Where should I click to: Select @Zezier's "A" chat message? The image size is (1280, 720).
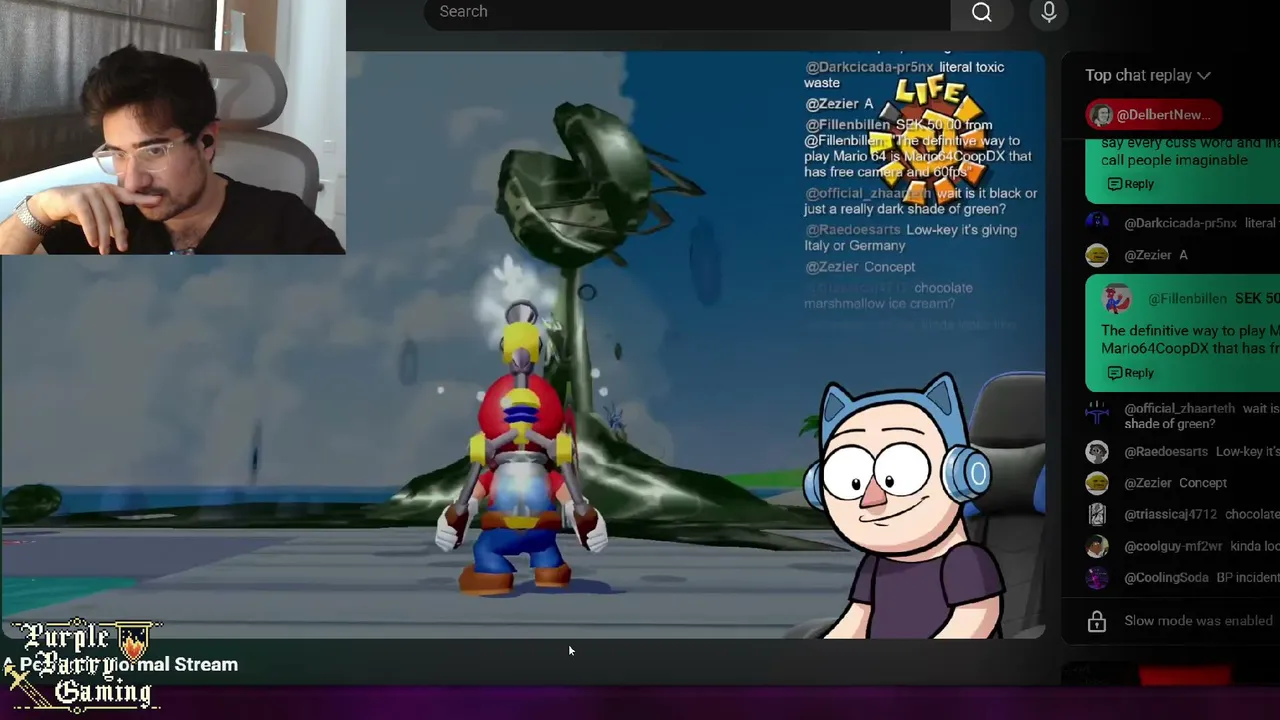(1154, 255)
